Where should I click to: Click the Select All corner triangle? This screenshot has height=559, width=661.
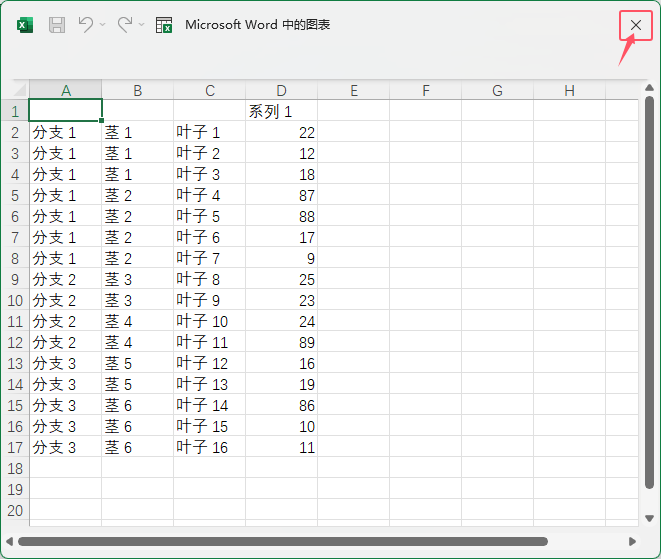19,90
